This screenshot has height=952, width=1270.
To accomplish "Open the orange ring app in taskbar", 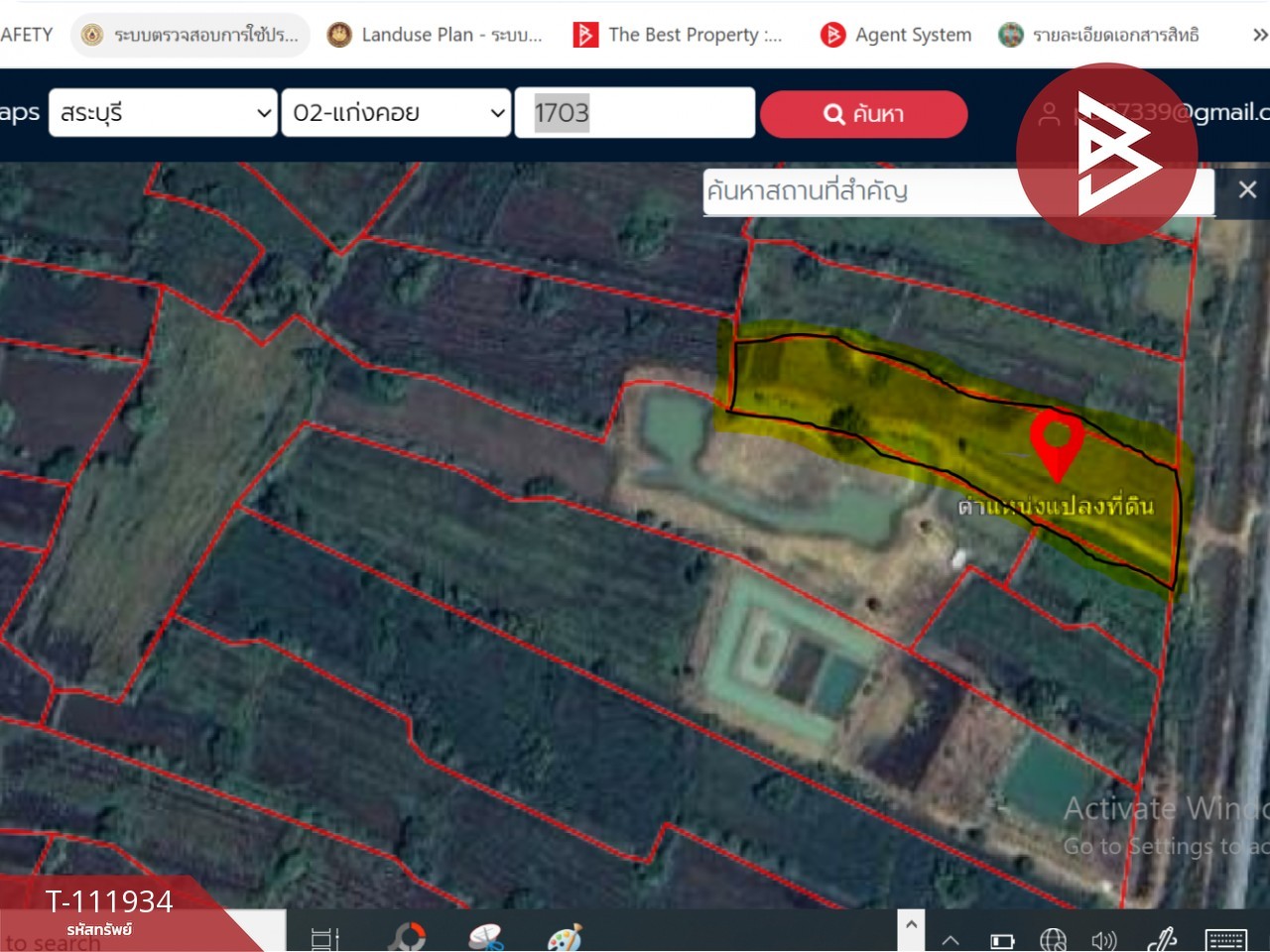I will click(x=407, y=937).
